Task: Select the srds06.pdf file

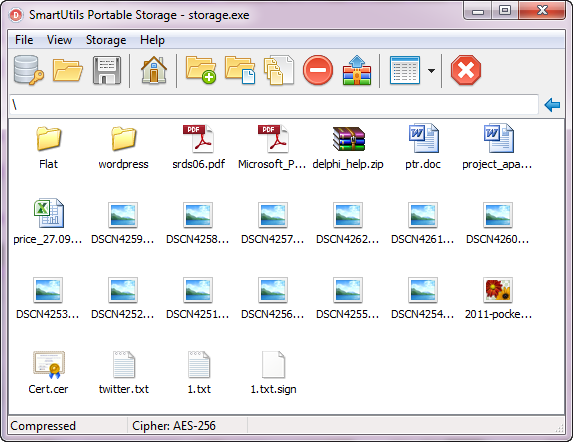Action: tap(198, 147)
